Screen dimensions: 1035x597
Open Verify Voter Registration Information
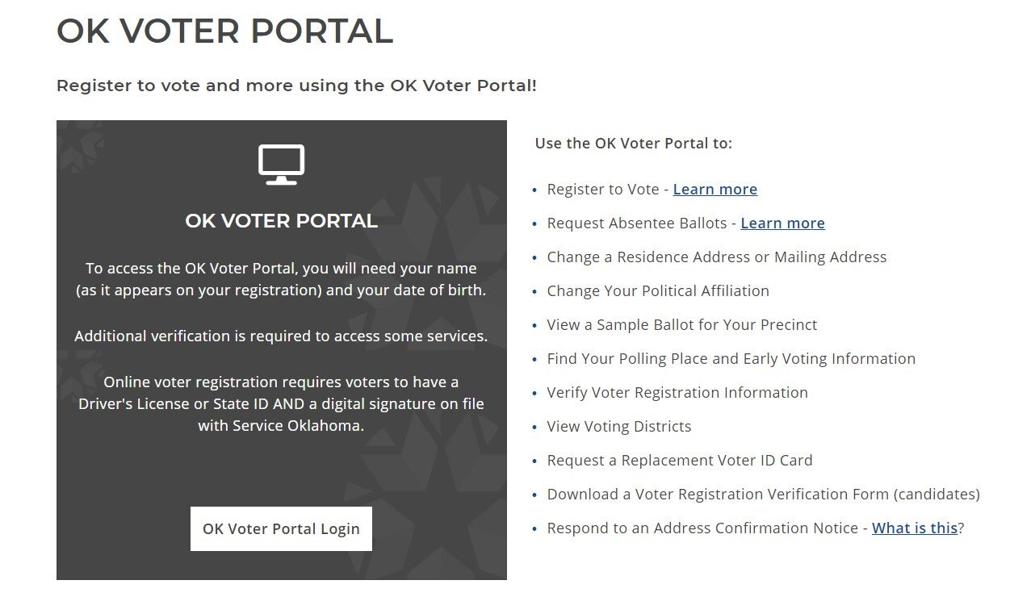click(x=677, y=392)
